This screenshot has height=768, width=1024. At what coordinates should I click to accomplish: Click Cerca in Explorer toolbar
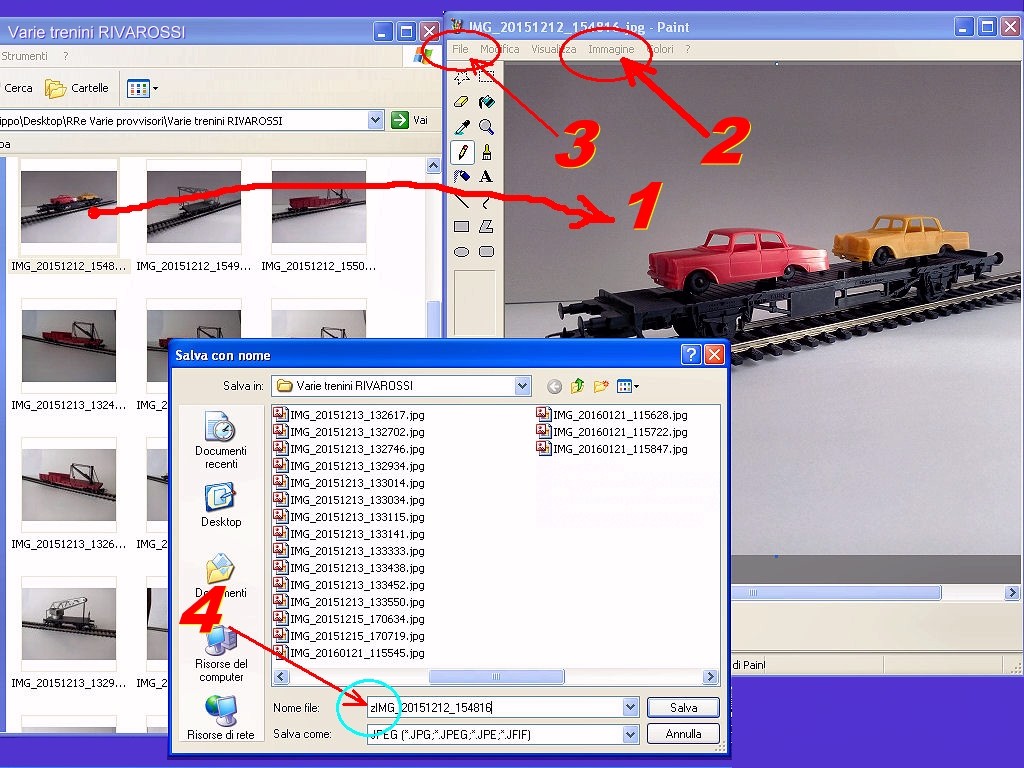(x=18, y=88)
